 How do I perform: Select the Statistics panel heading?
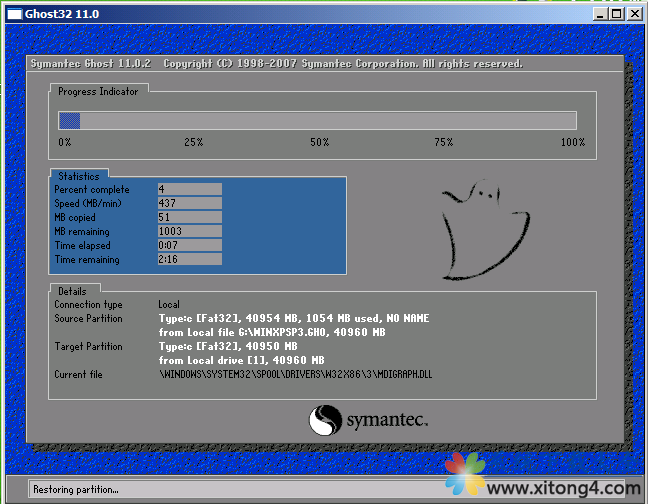pos(79,176)
